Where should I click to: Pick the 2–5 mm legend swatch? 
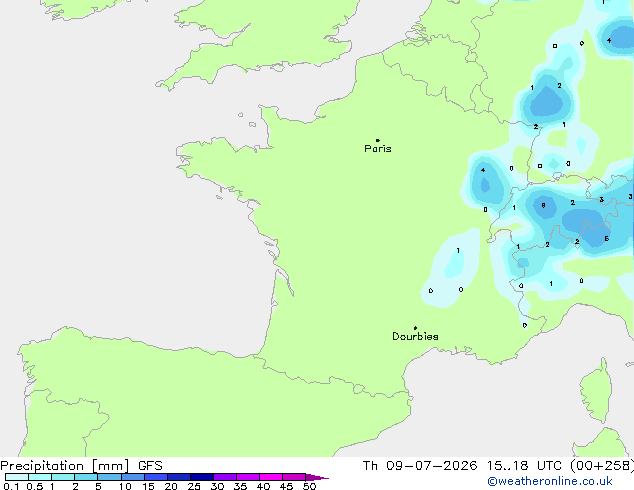86,477
